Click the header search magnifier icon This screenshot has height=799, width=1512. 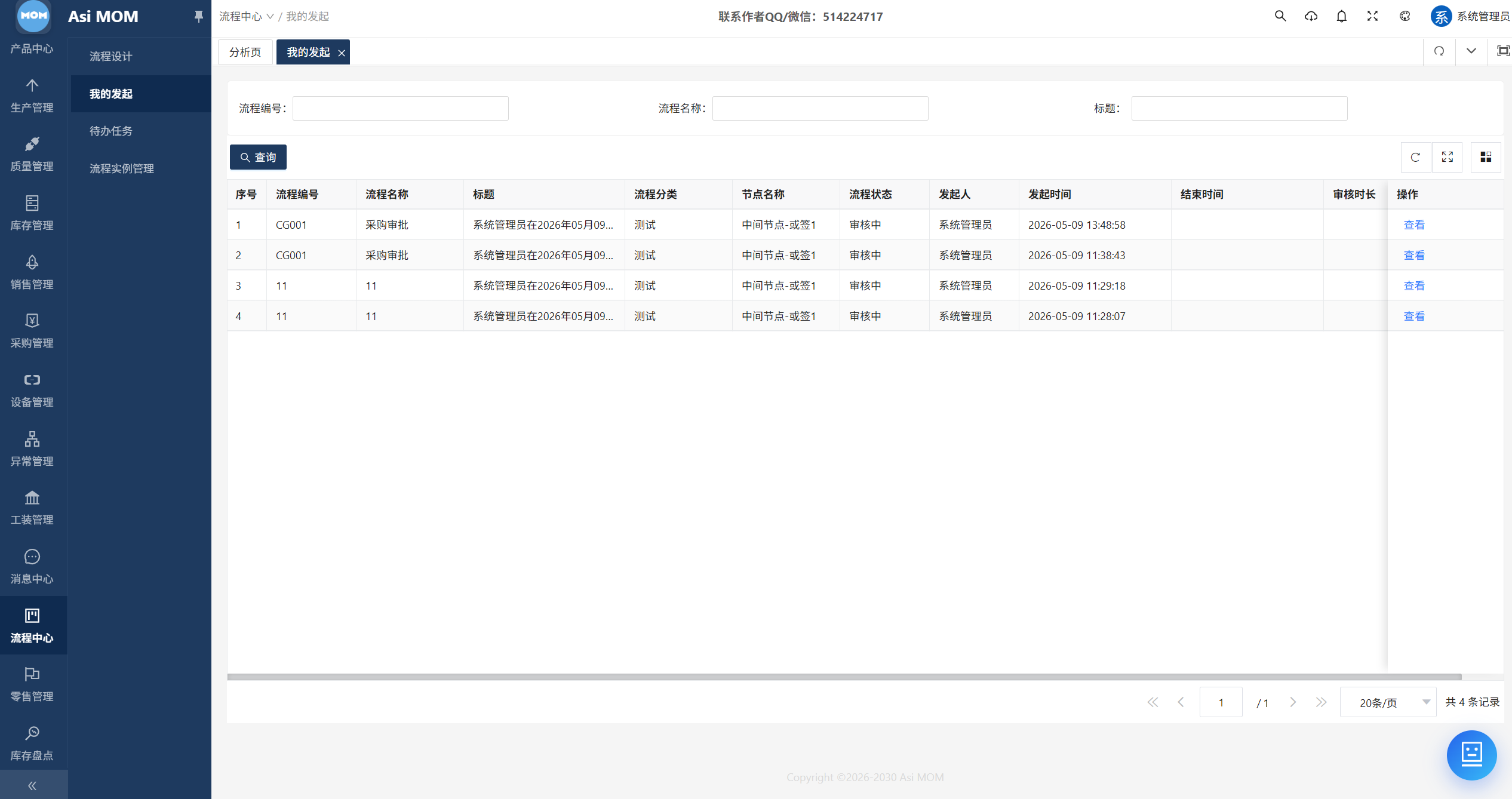pos(1280,16)
